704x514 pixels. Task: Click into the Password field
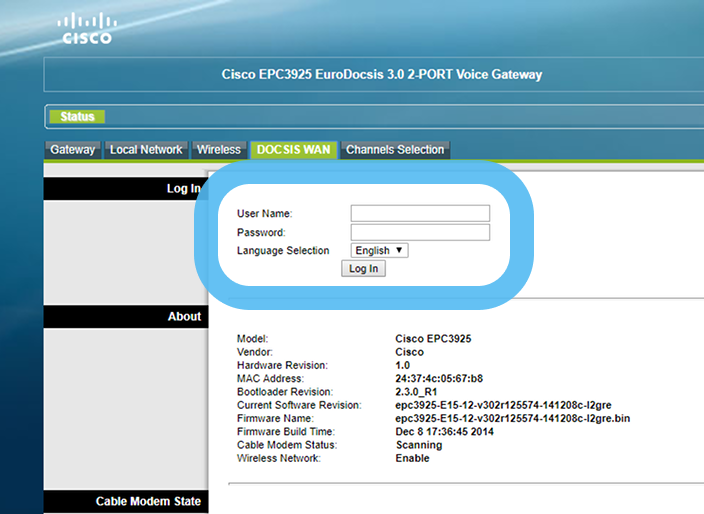420,232
